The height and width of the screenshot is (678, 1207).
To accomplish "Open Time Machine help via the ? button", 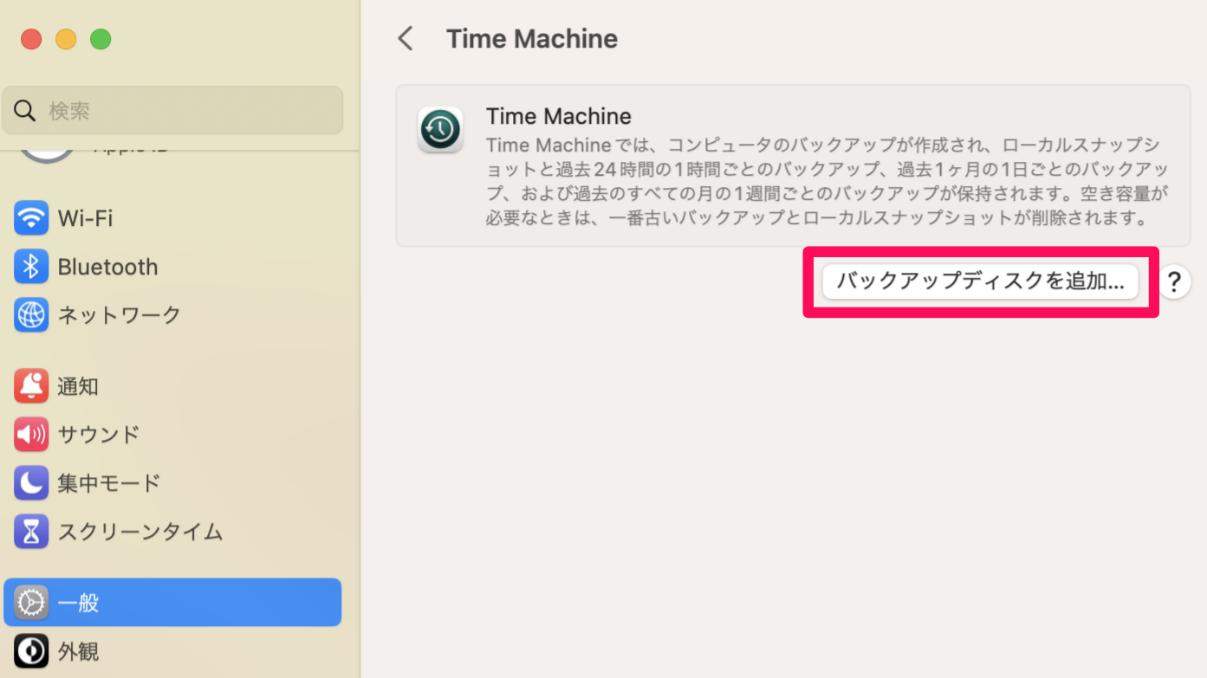I will tap(1175, 282).
